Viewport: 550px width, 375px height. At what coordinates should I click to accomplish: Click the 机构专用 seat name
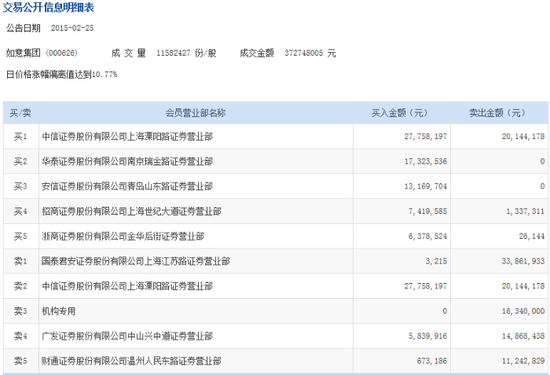(x=59, y=311)
